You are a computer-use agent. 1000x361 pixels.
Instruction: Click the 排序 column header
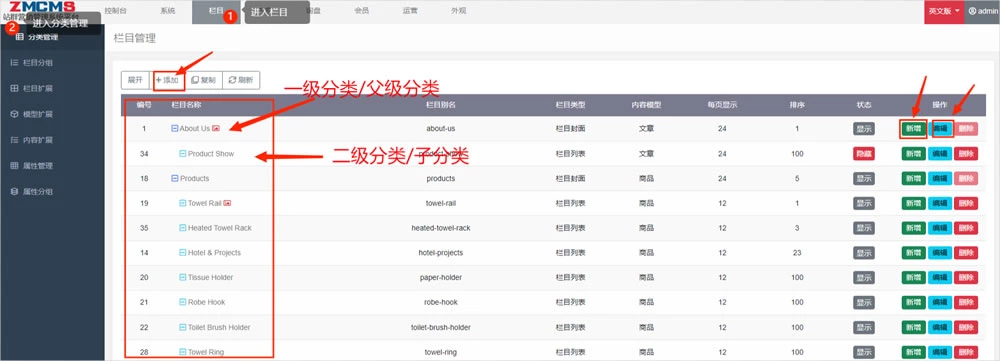(x=797, y=105)
